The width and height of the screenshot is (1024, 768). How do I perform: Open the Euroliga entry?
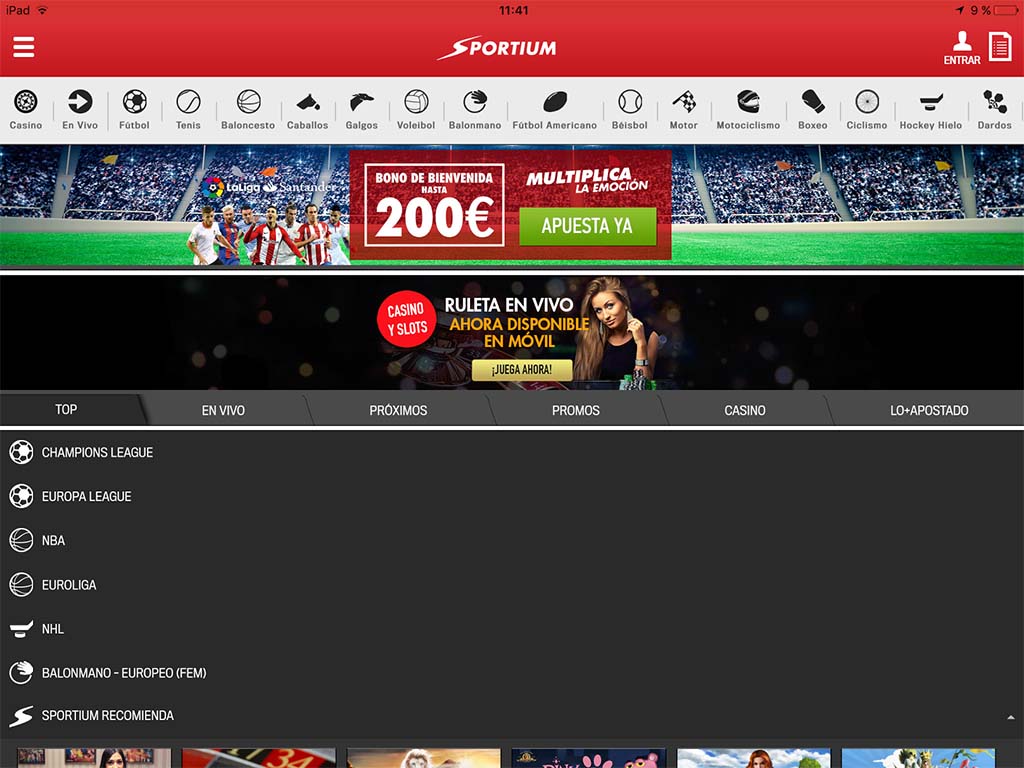point(512,584)
